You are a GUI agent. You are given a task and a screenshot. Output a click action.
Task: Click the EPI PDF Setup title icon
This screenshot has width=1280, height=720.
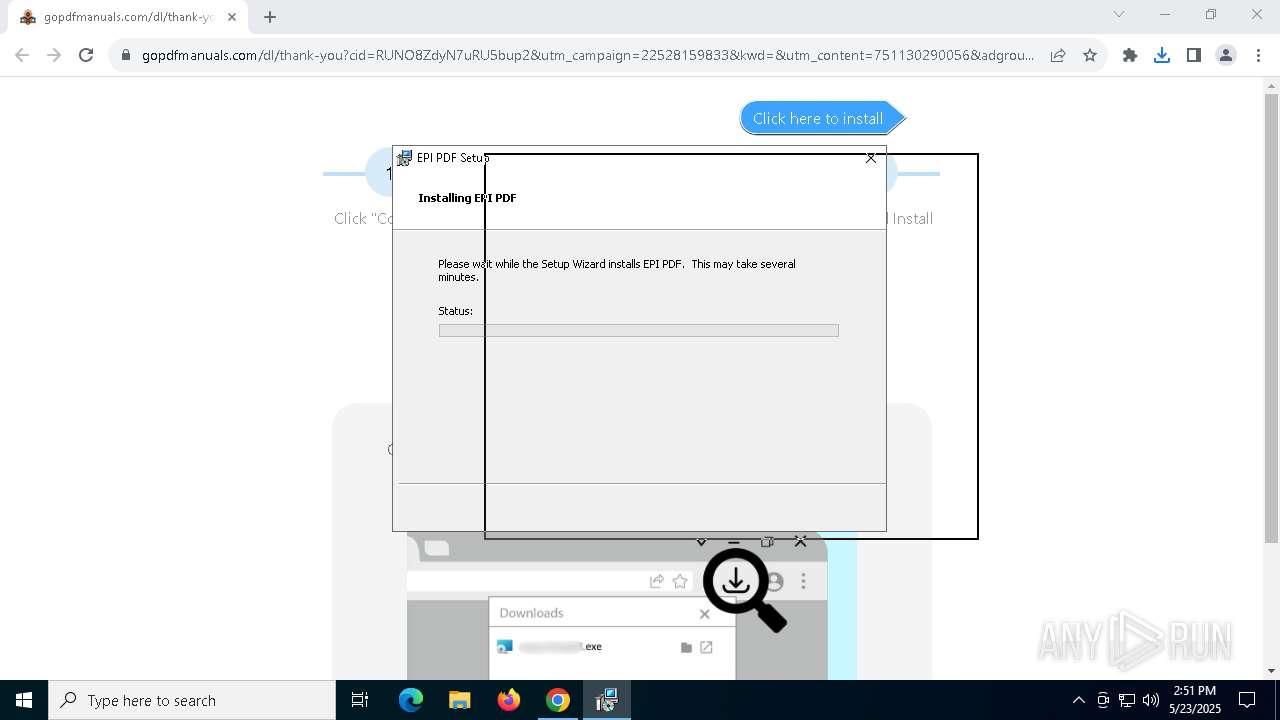click(x=404, y=158)
